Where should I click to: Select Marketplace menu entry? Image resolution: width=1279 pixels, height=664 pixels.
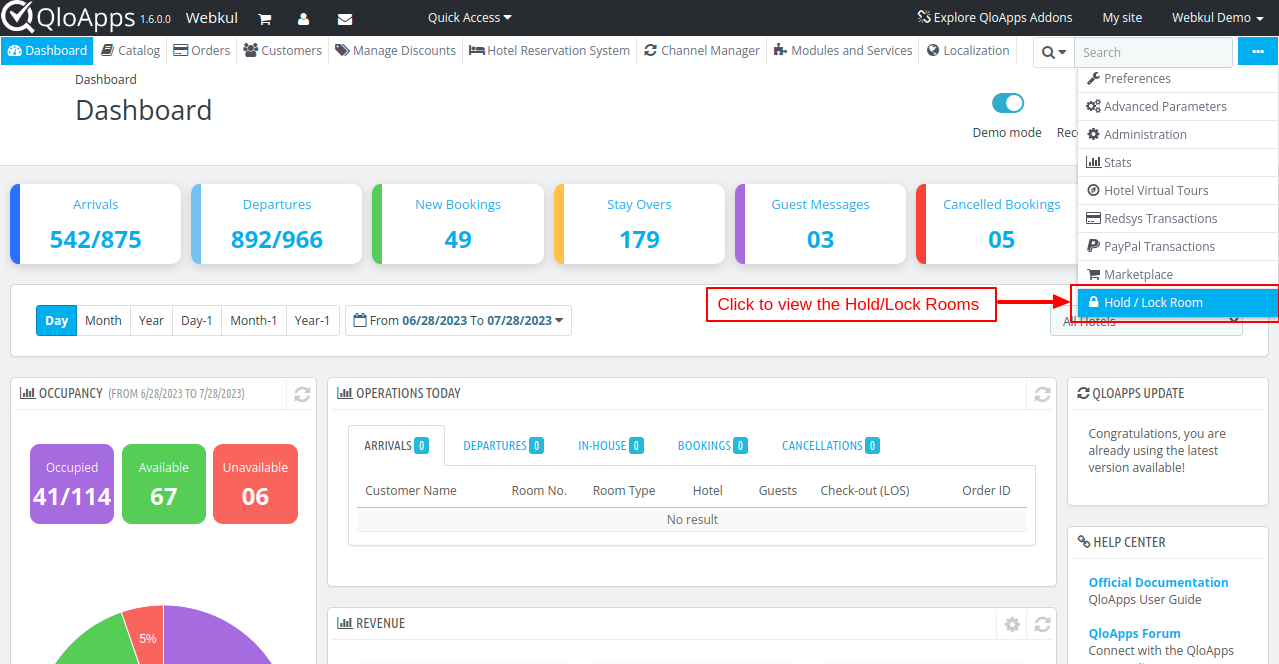pyautogui.click(x=1177, y=275)
